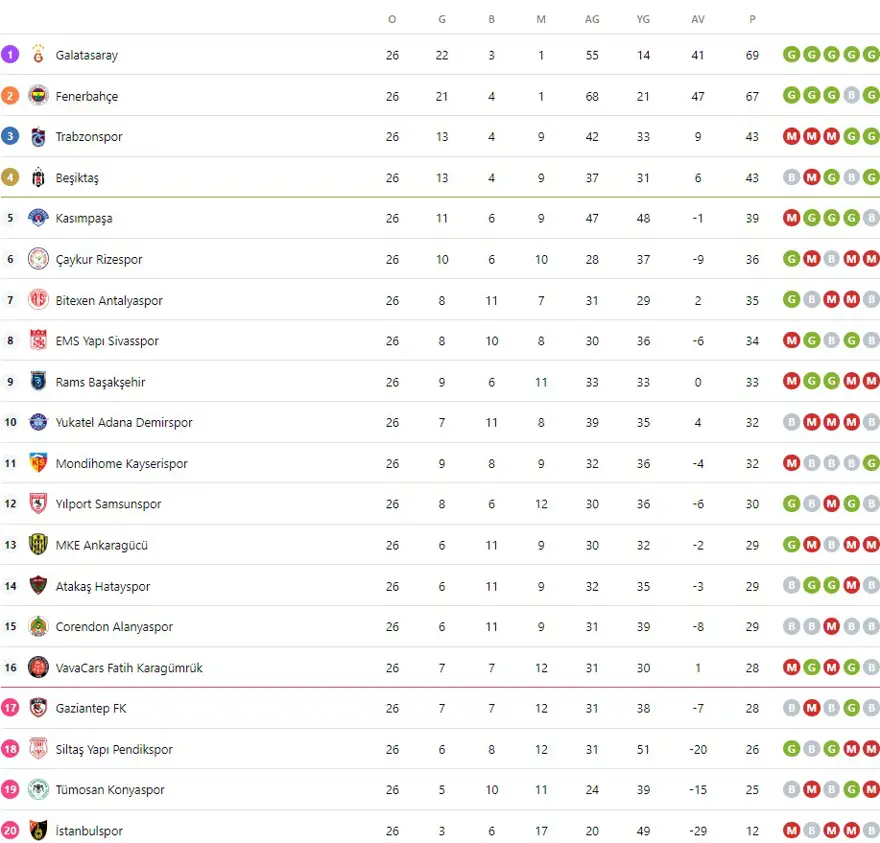Open Fenerbahçe's team crest icon

38,96
